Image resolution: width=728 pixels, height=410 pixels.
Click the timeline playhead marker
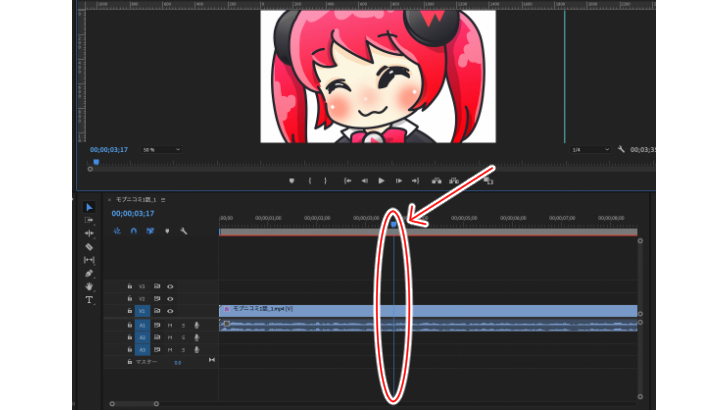pos(394,224)
